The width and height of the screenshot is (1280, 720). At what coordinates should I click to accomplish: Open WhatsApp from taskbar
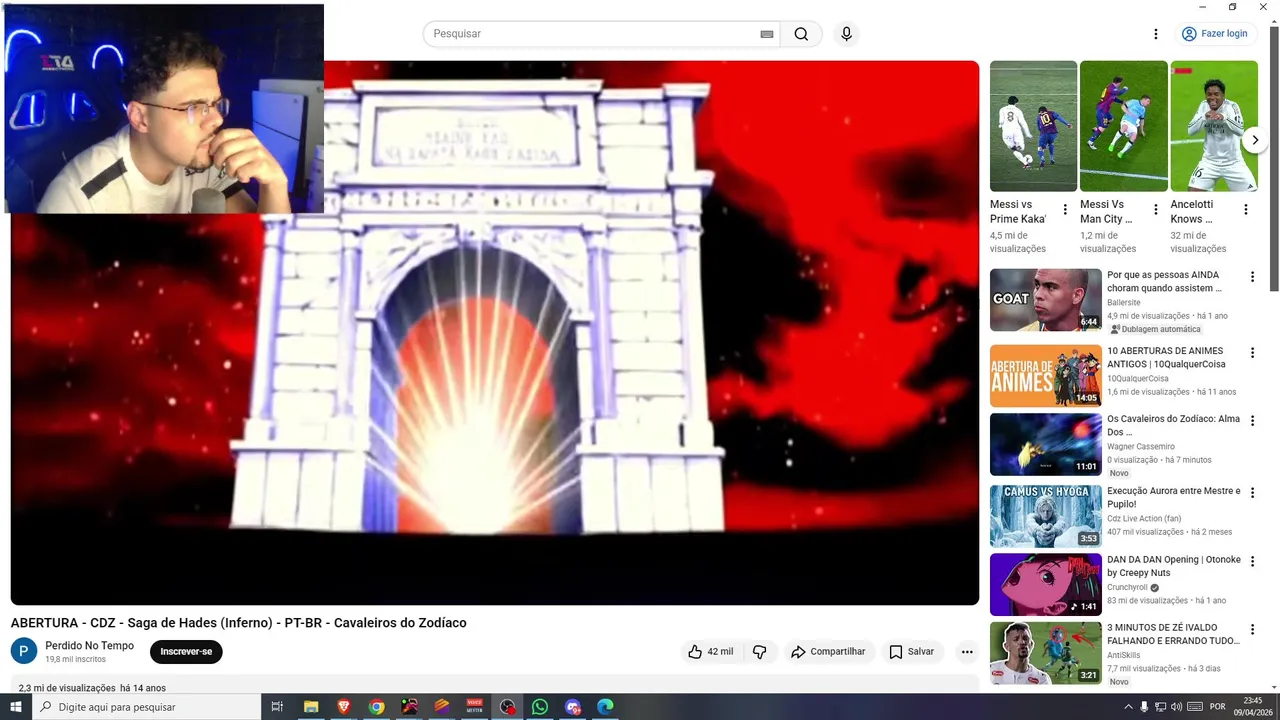coord(540,707)
